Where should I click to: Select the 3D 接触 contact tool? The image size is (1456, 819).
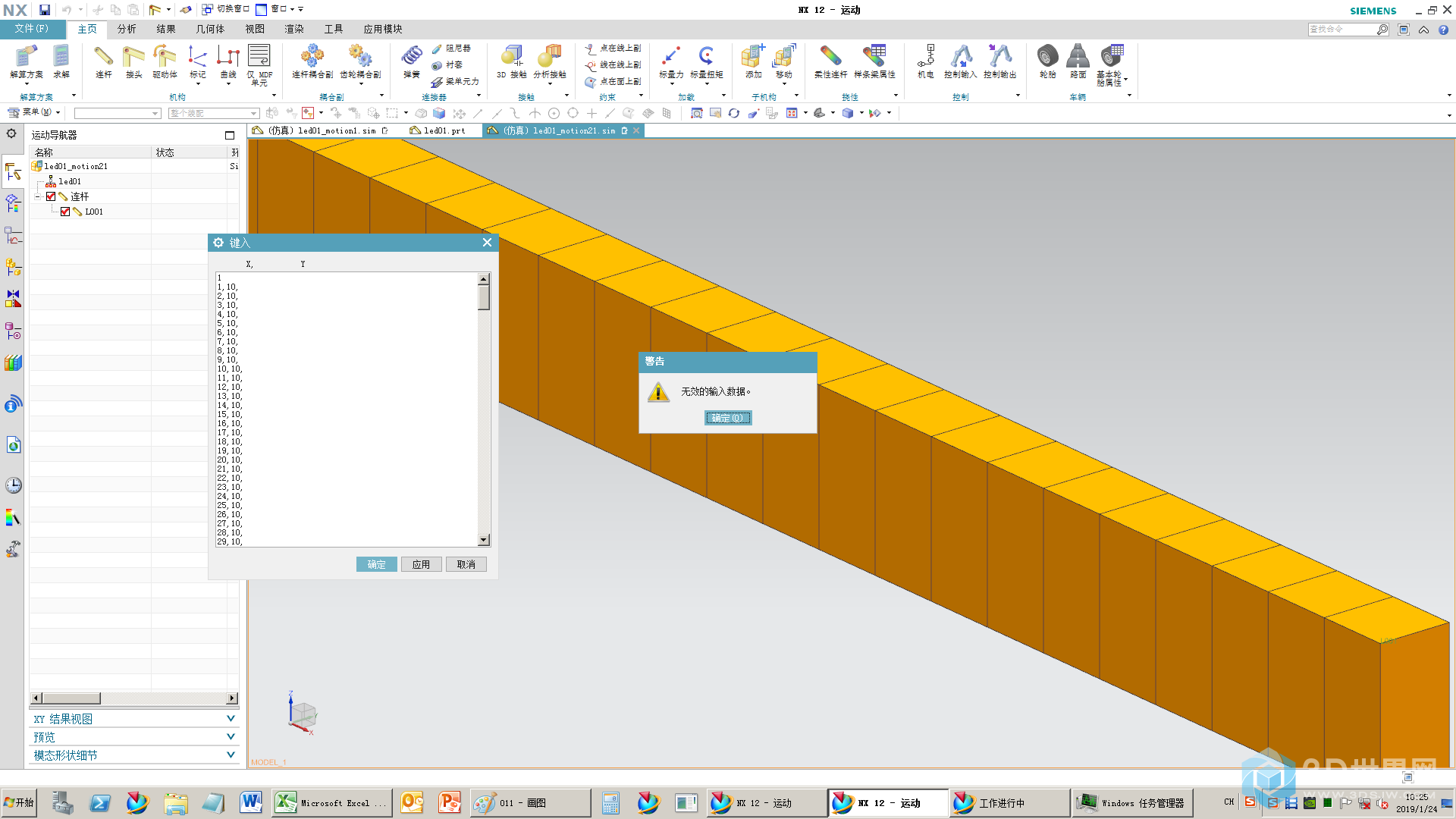[512, 62]
